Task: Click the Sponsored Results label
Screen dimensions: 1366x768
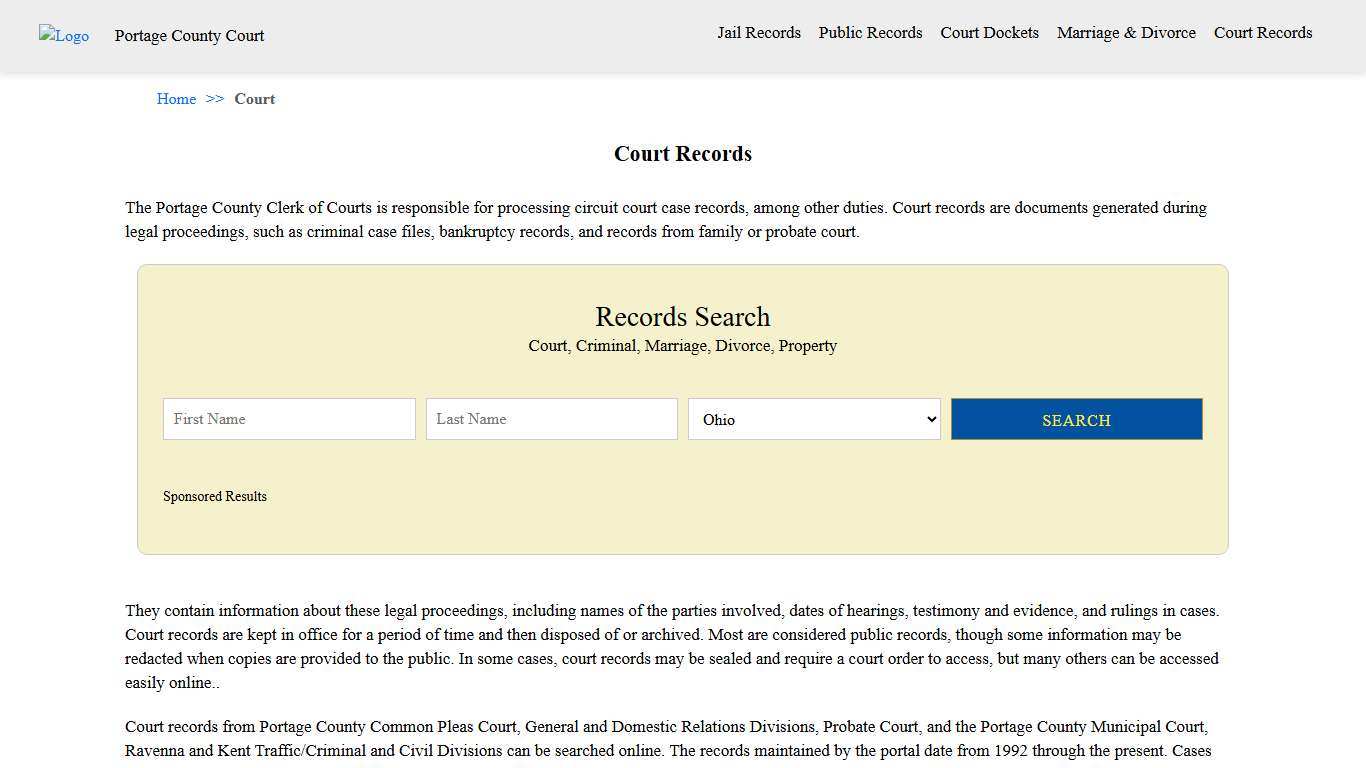Action: [x=215, y=496]
